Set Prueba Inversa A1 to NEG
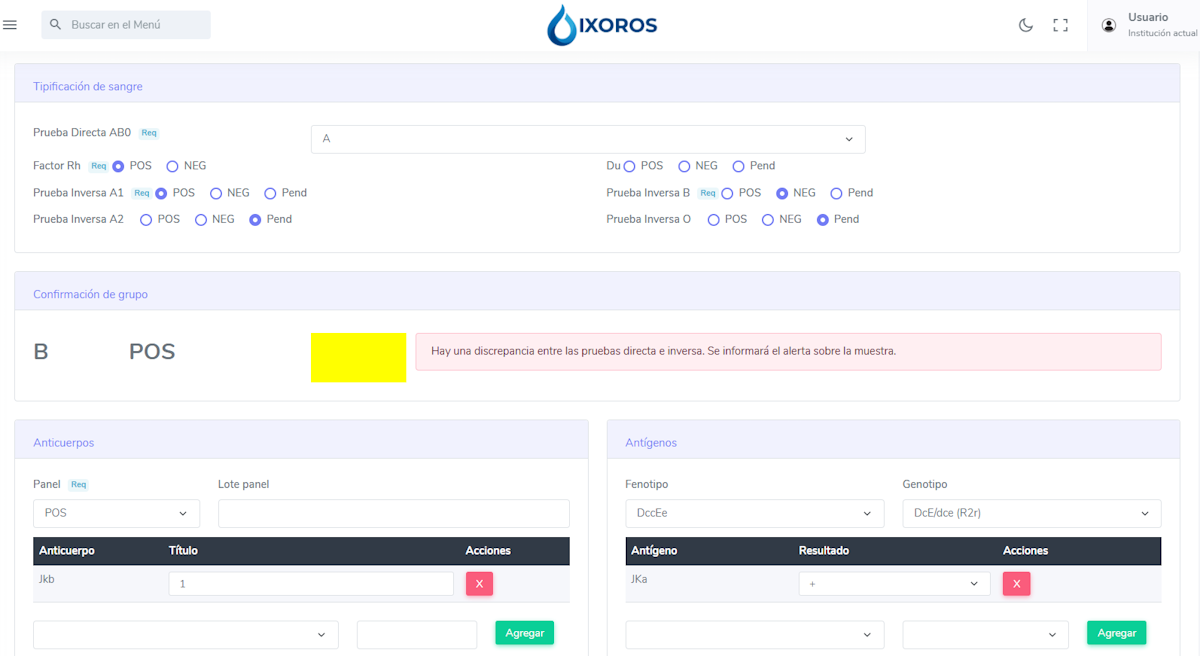Image resolution: width=1200 pixels, height=656 pixels. coord(216,193)
